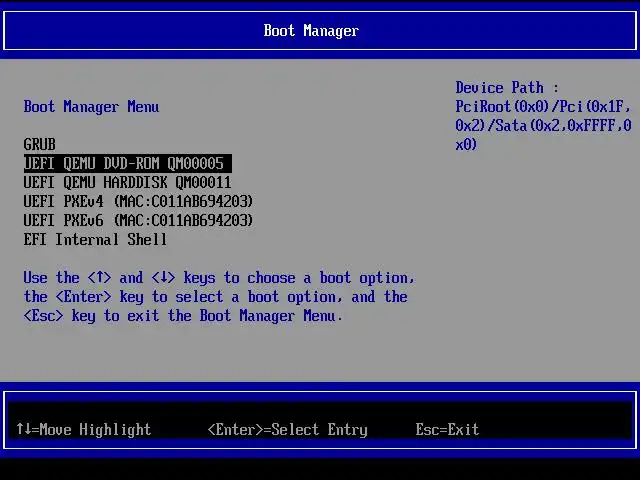
Task: Pick the UEFI PXEv4 network boot entry
Action: coord(138,201)
